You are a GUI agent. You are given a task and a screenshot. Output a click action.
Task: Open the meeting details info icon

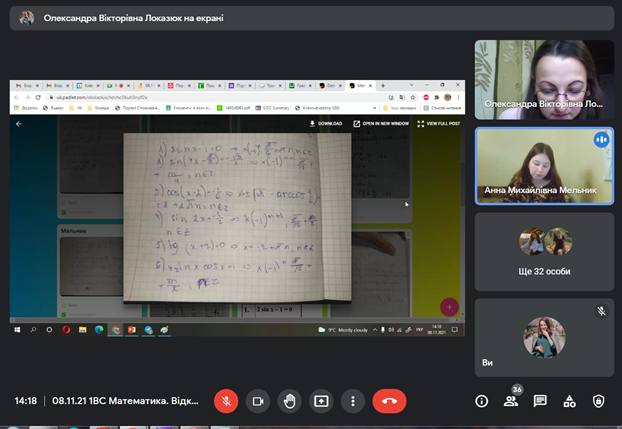click(481, 401)
